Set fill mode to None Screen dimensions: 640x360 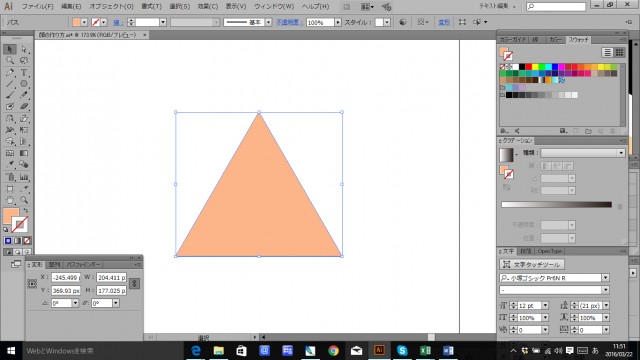[27, 241]
